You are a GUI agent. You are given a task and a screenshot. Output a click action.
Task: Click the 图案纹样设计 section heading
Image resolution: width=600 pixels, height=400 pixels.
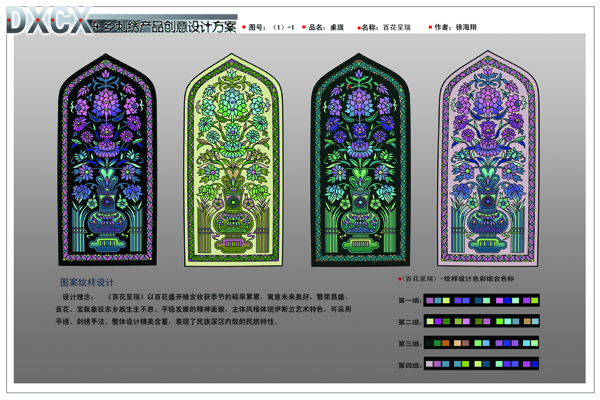88,283
